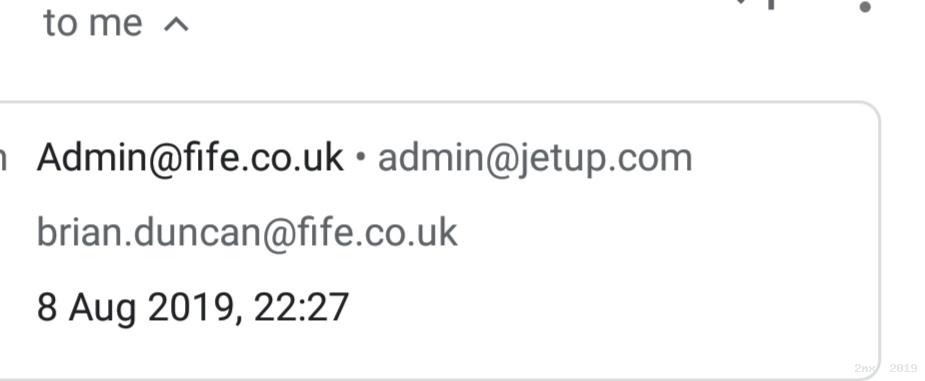Tap the date 8 Aug 2019, 22:27
Screen dimensions: 925x381
click(192, 307)
